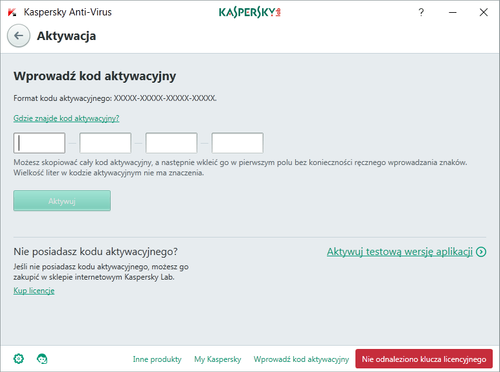Click the 'Kup licencję' link
This screenshot has width=500, height=372.
pos(34,291)
